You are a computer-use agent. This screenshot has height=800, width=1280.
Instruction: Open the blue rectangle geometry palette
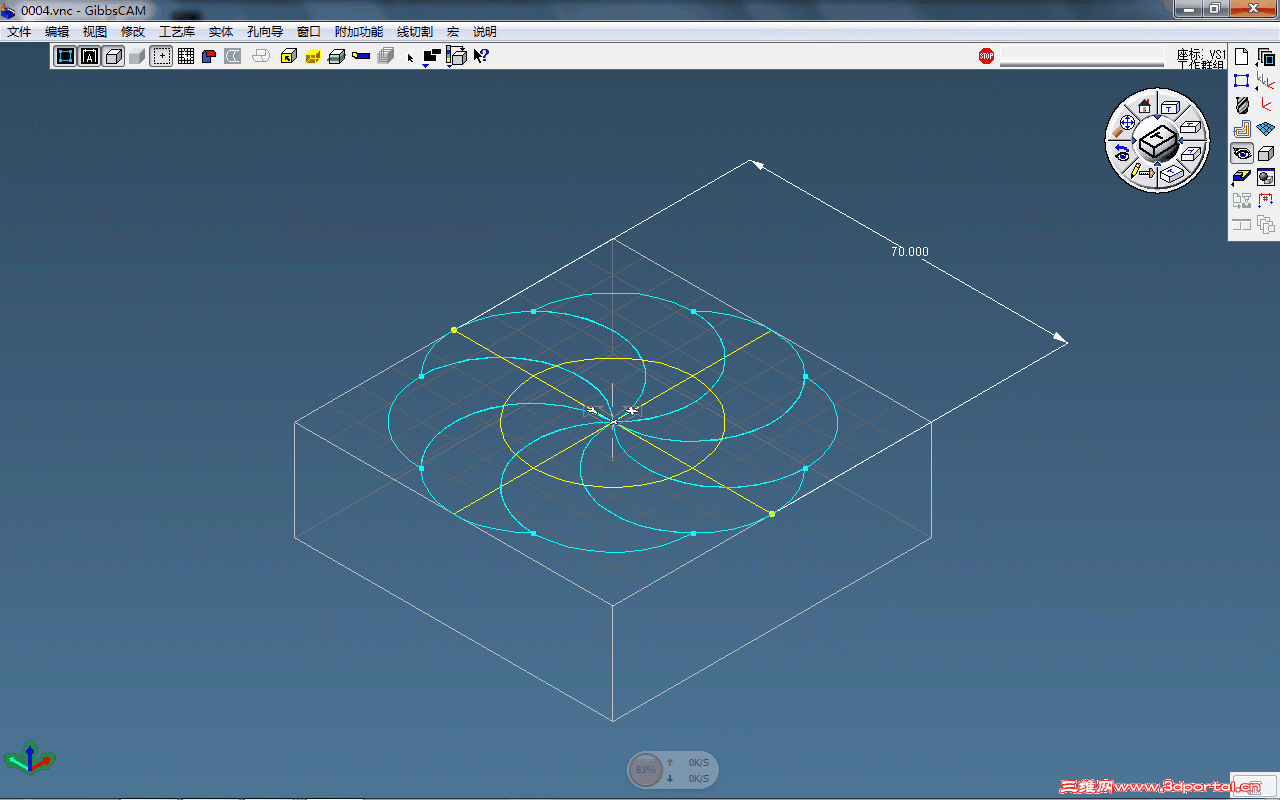coord(1242,81)
